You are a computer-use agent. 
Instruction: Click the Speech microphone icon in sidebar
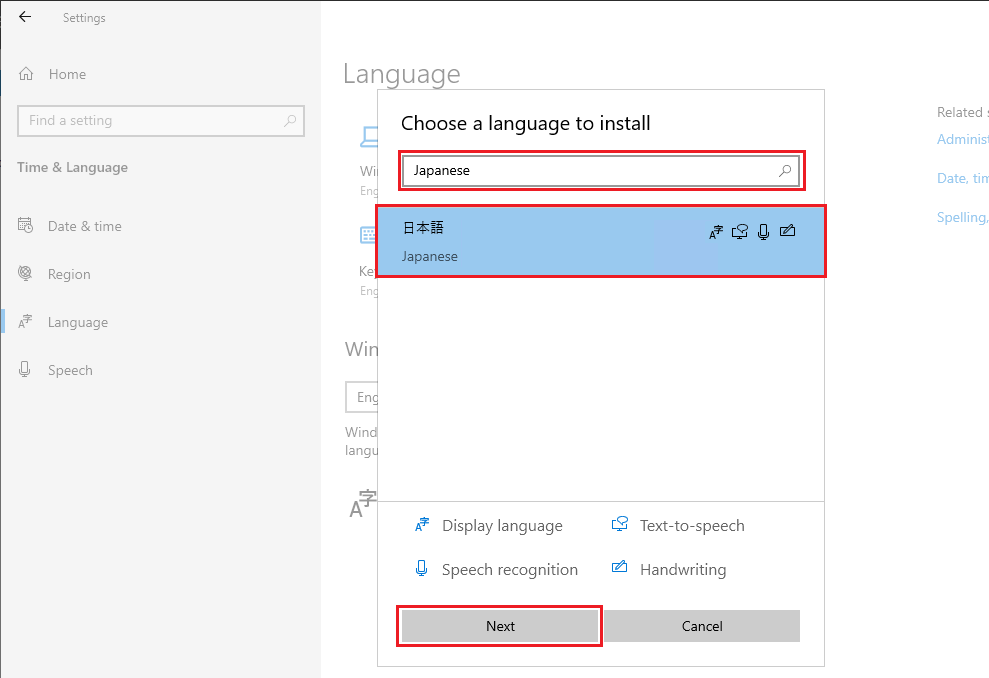pos(25,370)
